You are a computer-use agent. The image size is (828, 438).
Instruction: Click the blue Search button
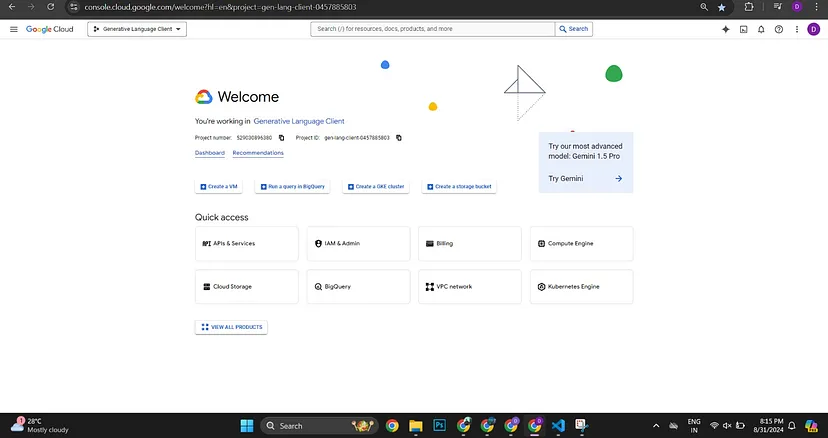tap(573, 29)
